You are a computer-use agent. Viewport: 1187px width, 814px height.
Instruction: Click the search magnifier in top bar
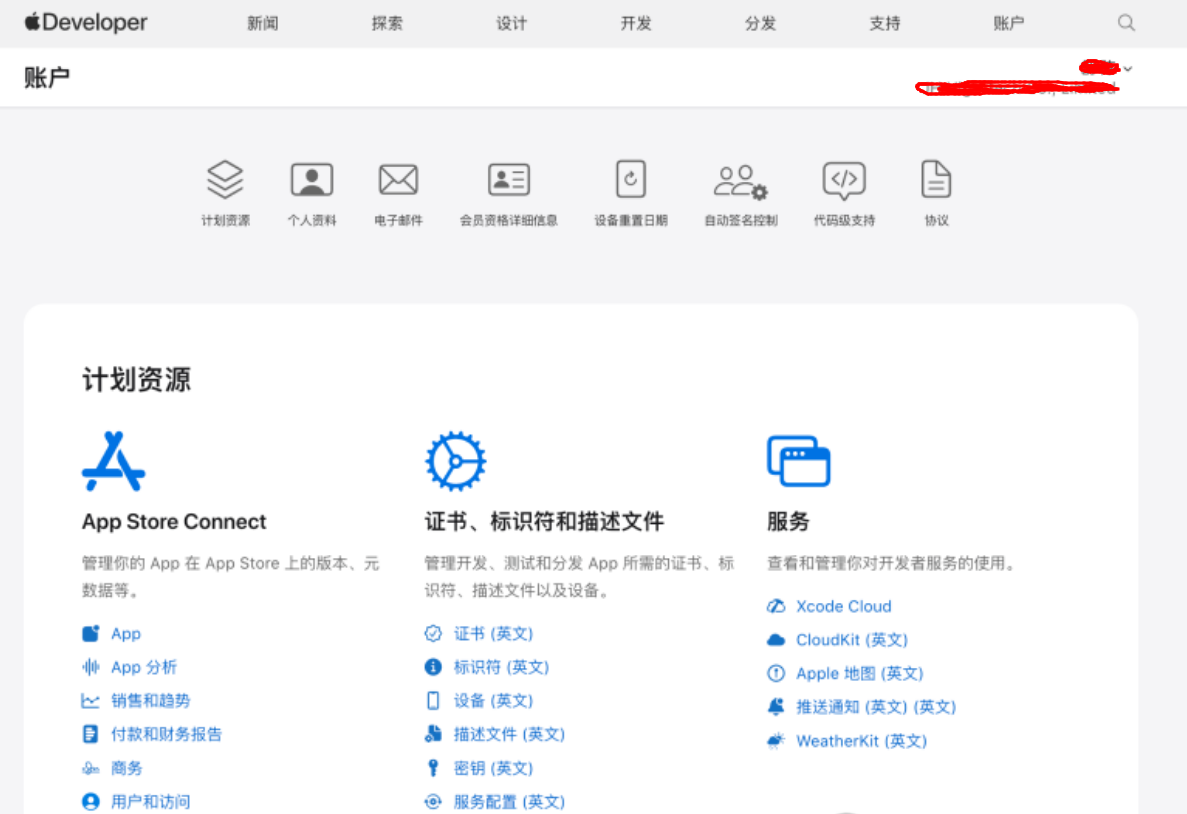[1126, 23]
